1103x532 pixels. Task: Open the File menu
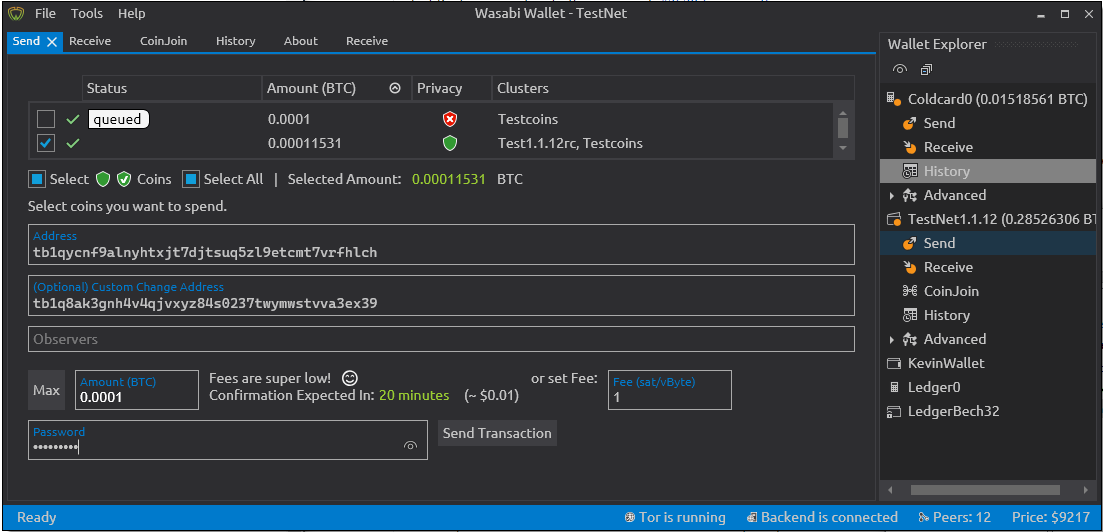point(45,13)
